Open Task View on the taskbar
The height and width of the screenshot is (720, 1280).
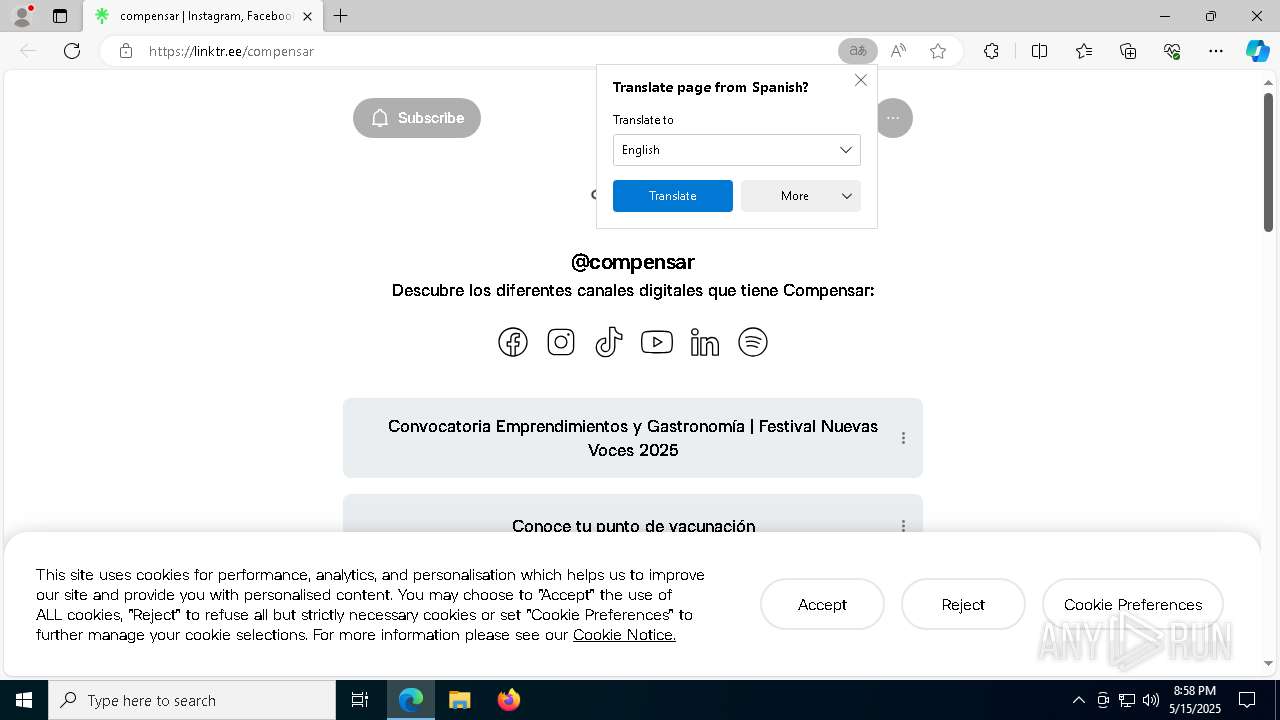[x=360, y=700]
